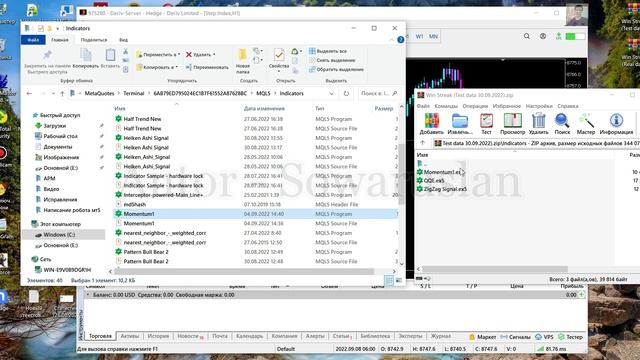Click Explorer up-folder arrow
The height and width of the screenshot is (360, 640).
pos(62,93)
